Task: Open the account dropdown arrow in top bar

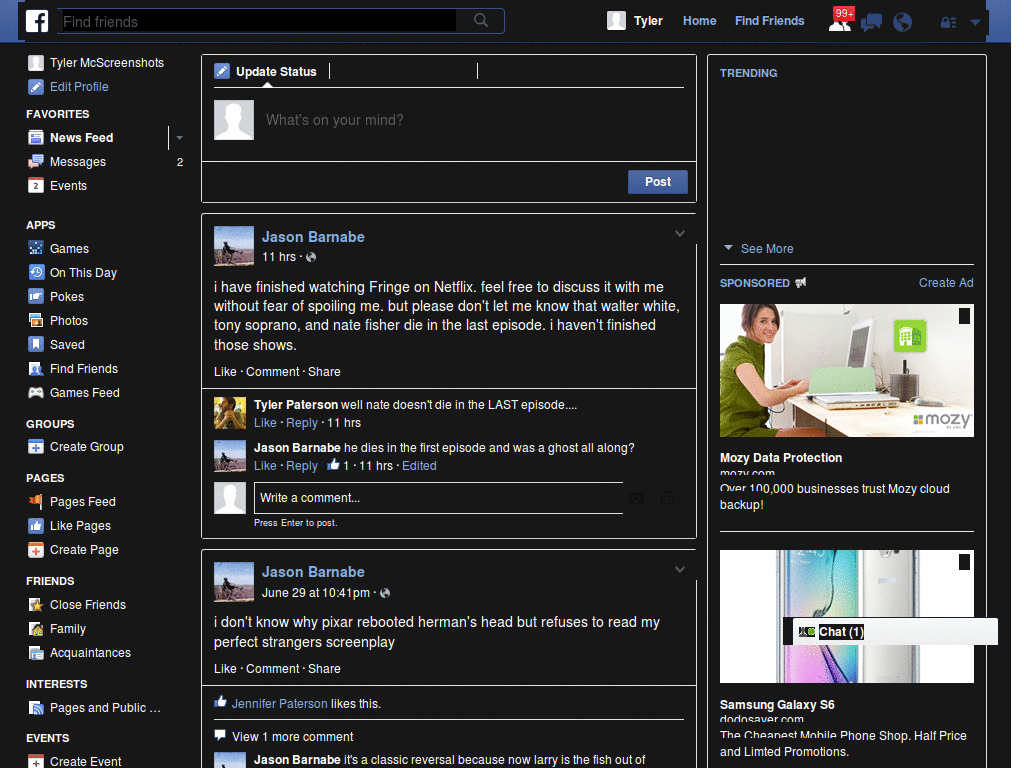Action: [975, 23]
